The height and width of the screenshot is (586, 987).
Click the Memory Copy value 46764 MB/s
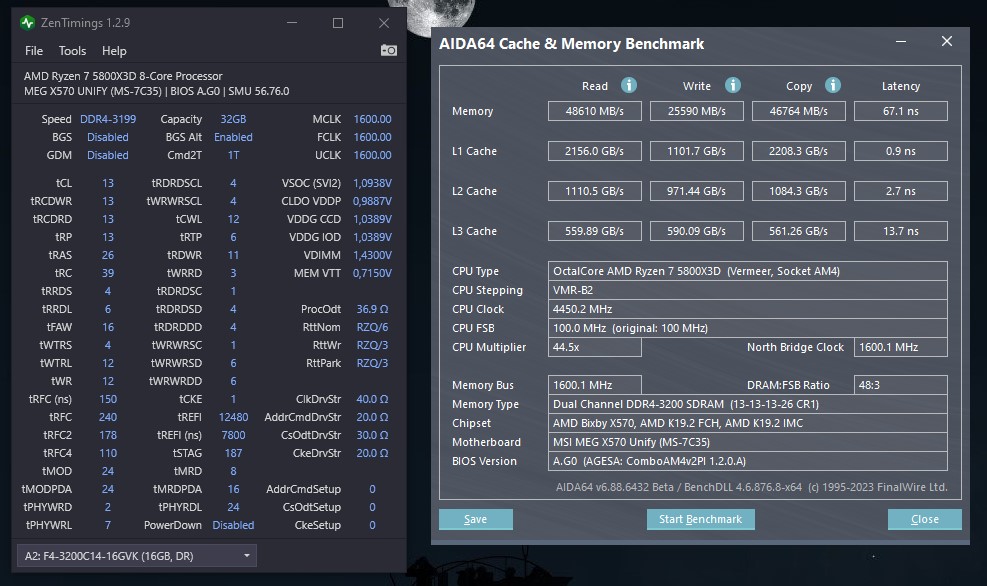click(x=799, y=111)
